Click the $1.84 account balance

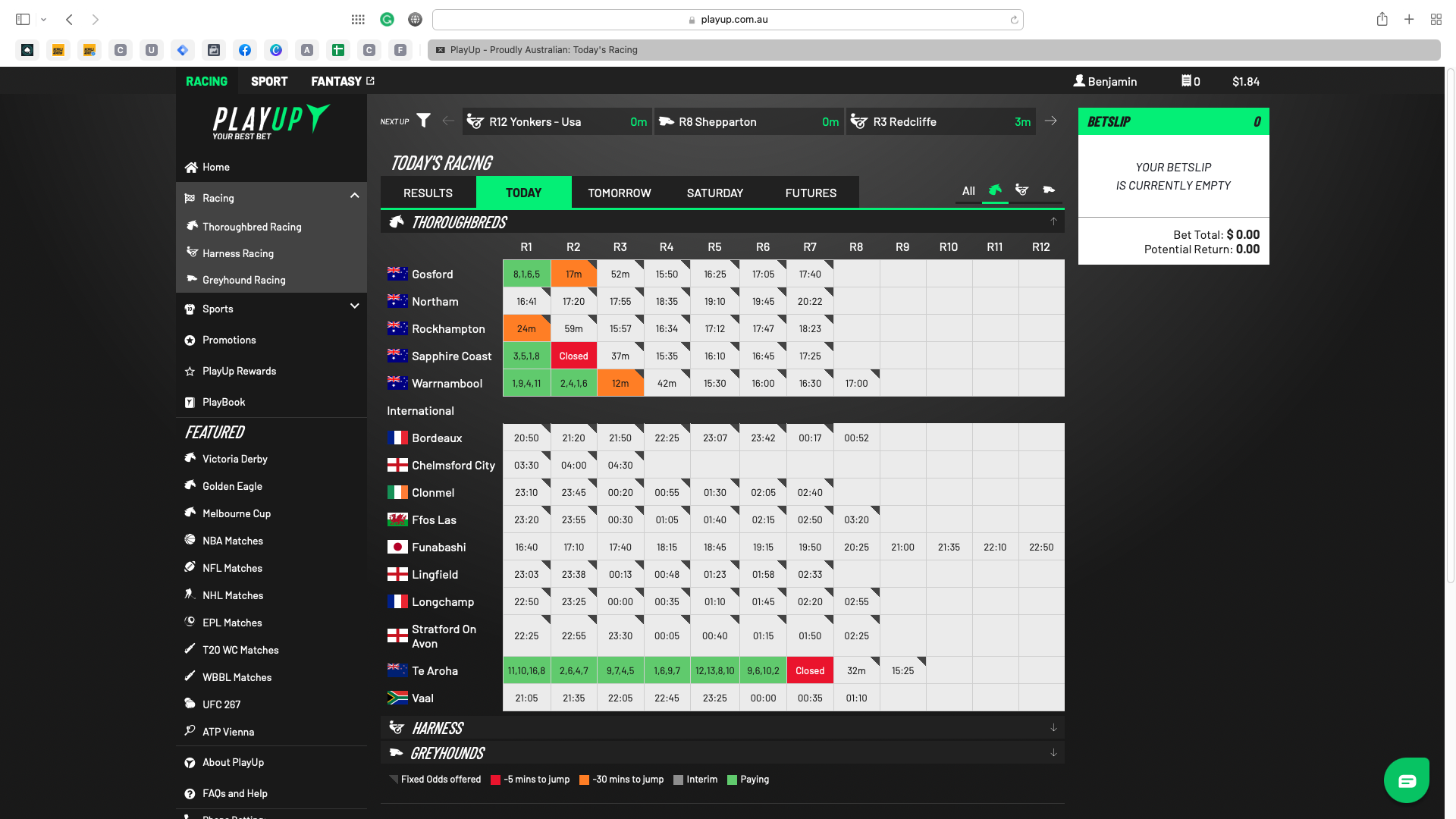coord(1245,81)
